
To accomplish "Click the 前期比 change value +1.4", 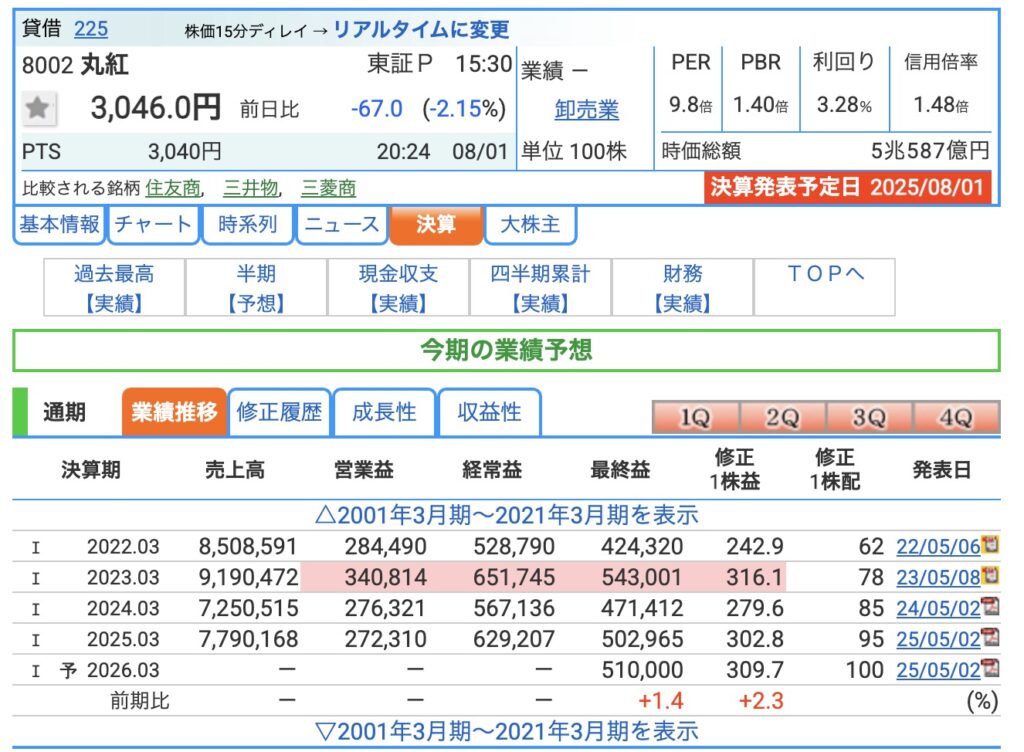I will click(x=661, y=701).
